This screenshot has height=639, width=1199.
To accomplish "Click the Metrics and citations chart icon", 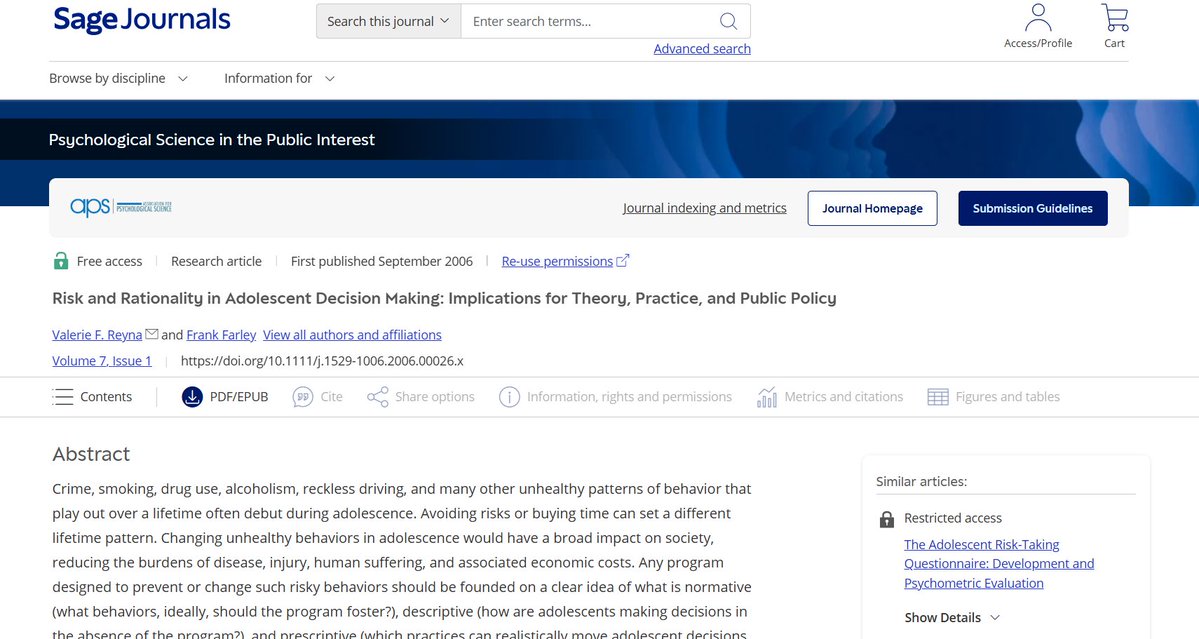I will pyautogui.click(x=767, y=397).
